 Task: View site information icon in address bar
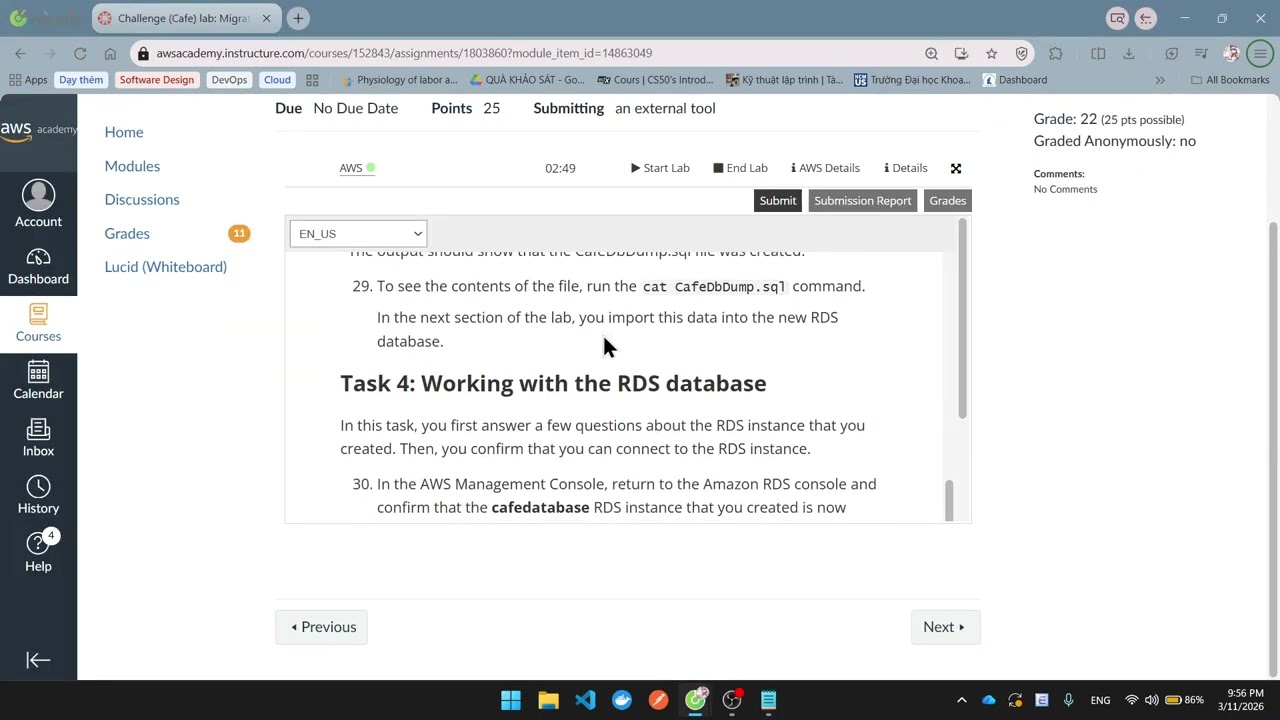pos(144,53)
